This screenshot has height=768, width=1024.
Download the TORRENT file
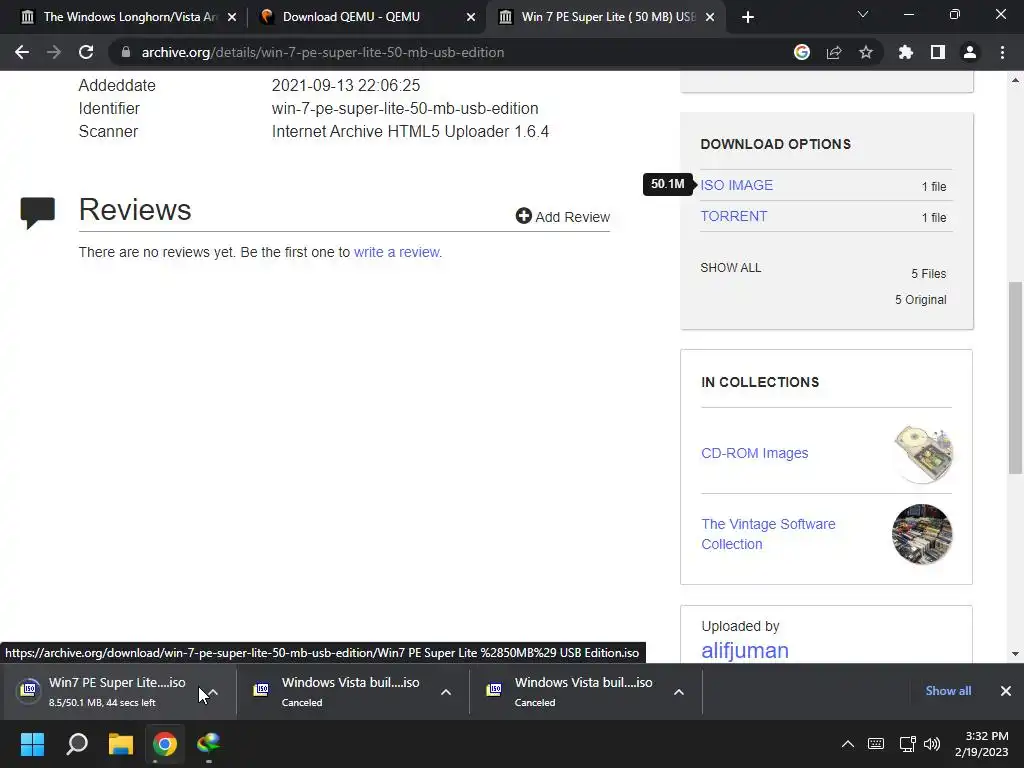coord(734,216)
